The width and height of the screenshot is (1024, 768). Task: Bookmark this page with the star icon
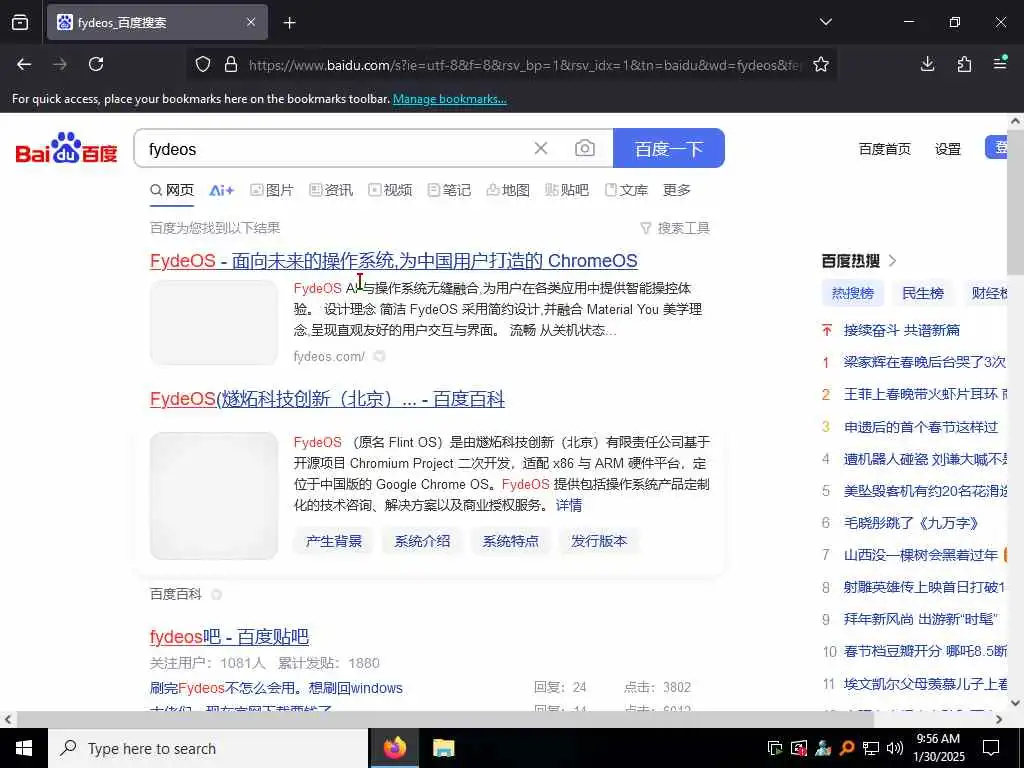point(821,64)
